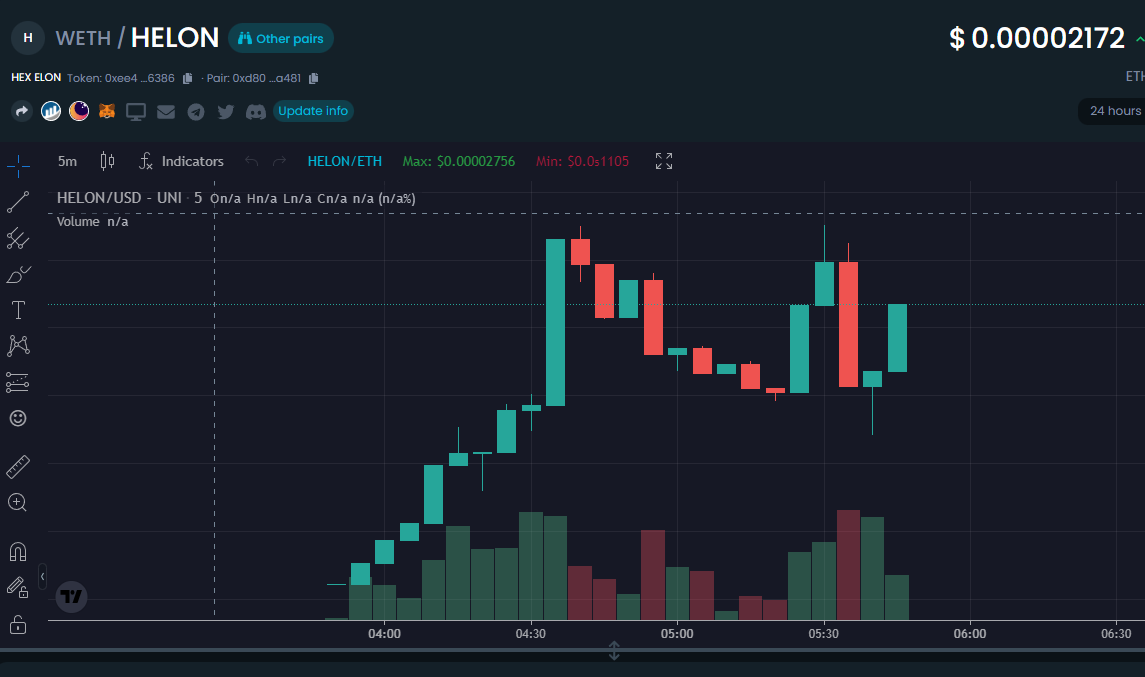Click the share arrow icon
Screen dimensions: 1145x677
[x=22, y=111]
